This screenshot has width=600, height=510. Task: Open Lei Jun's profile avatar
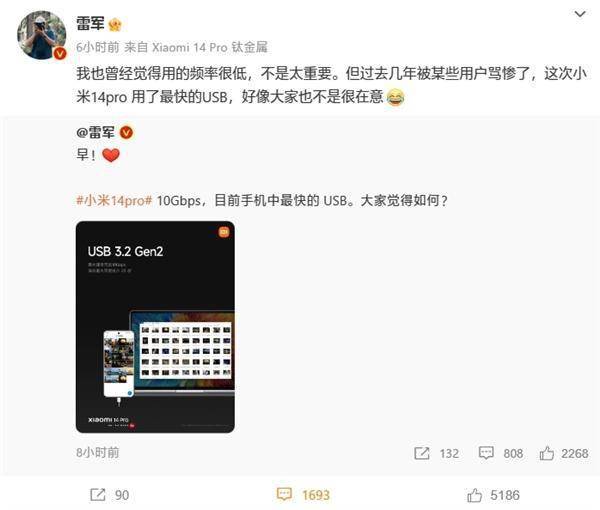(x=41, y=35)
